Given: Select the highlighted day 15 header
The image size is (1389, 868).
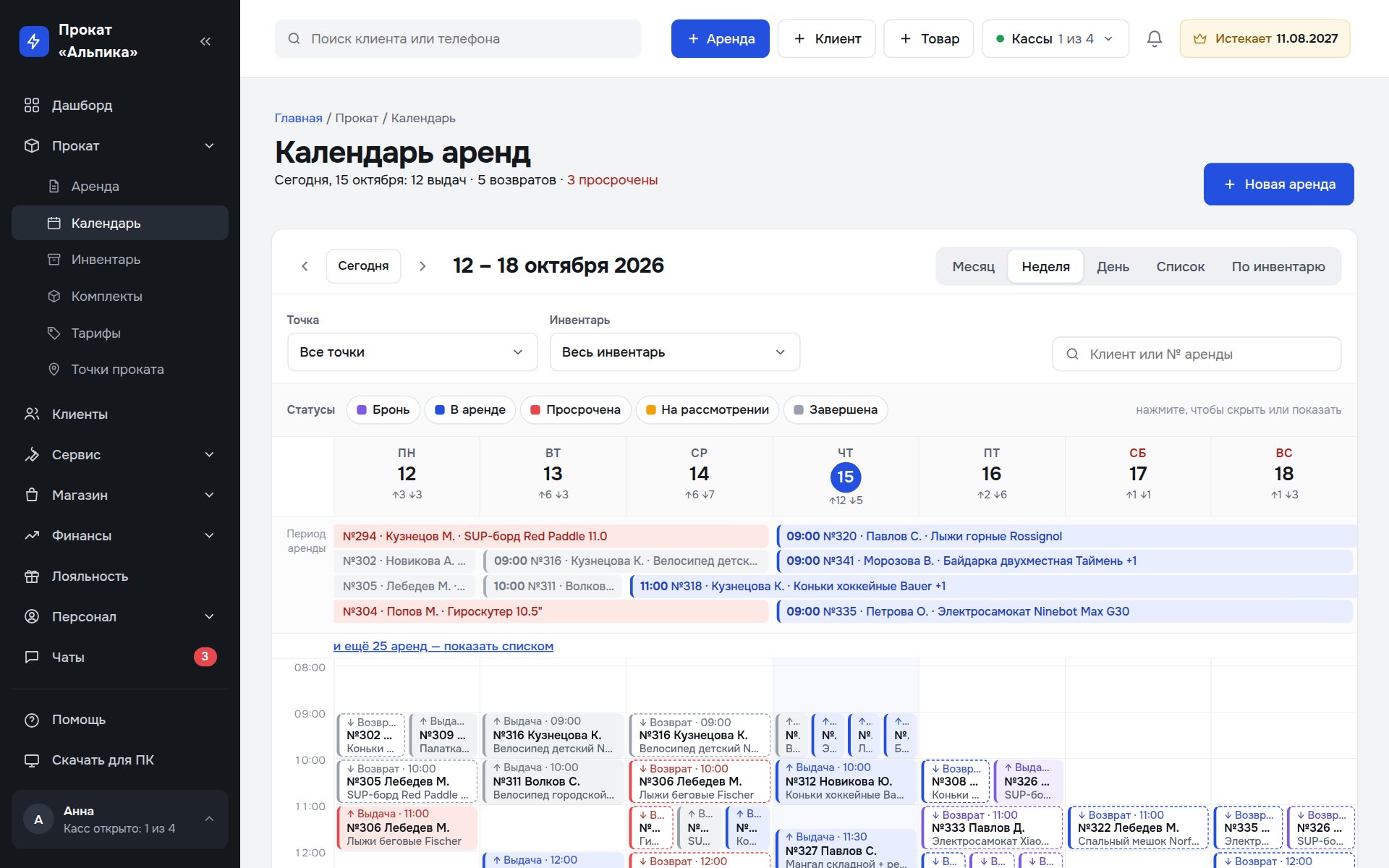Looking at the screenshot, I should pos(846,477).
